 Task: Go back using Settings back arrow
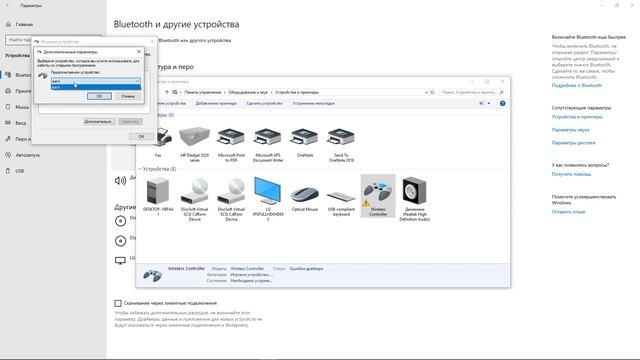tap(8, 6)
